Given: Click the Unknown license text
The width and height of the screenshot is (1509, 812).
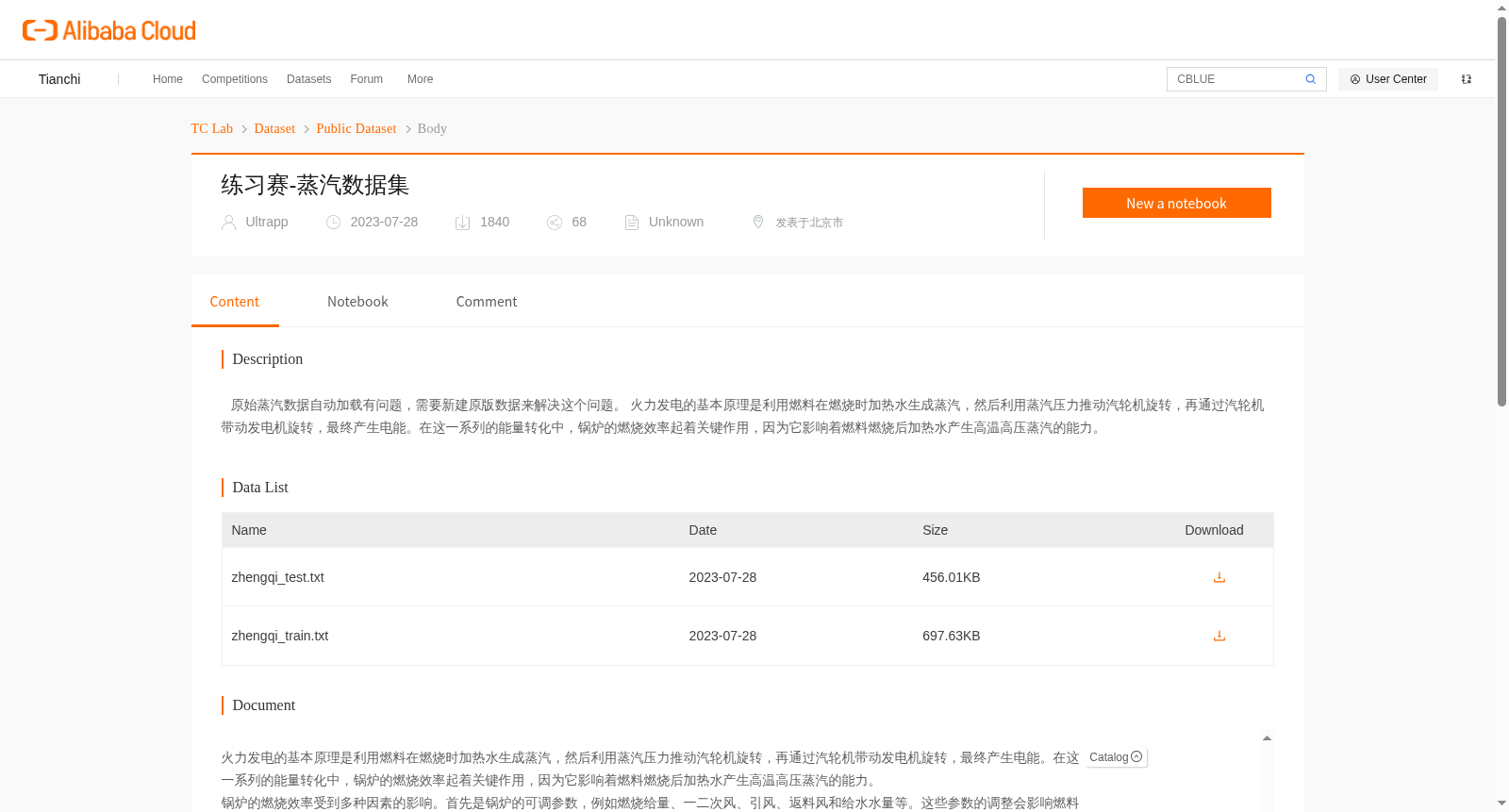Looking at the screenshot, I should pos(676,222).
